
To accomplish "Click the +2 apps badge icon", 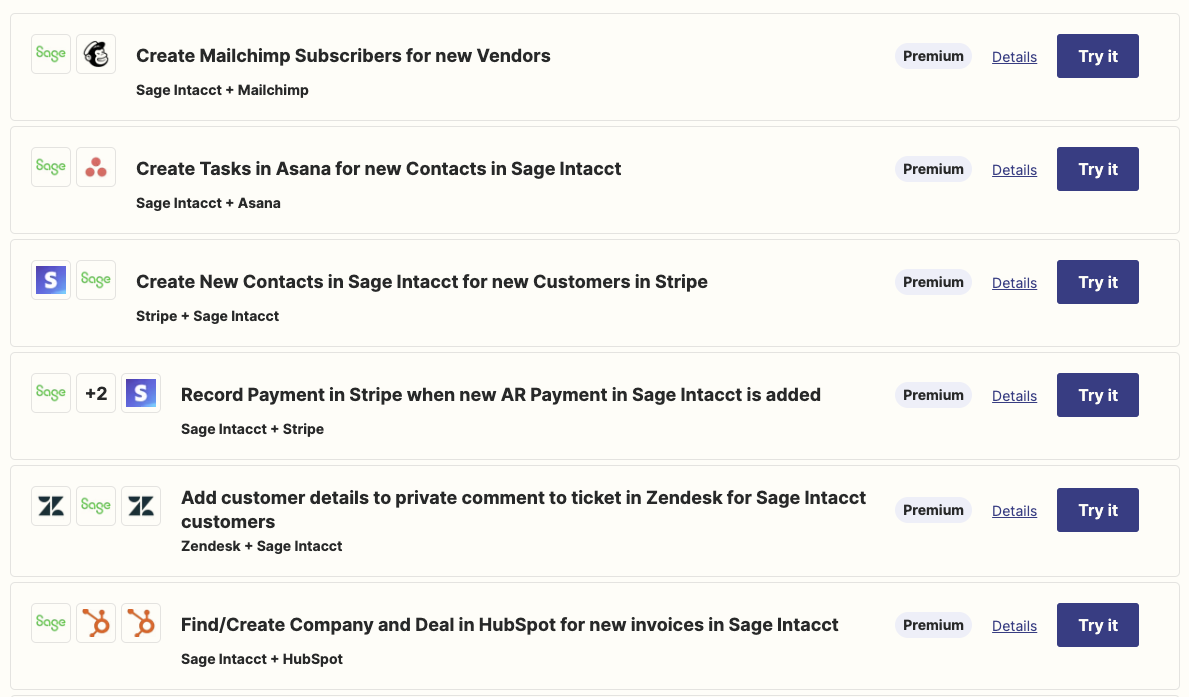I will tap(96, 393).
